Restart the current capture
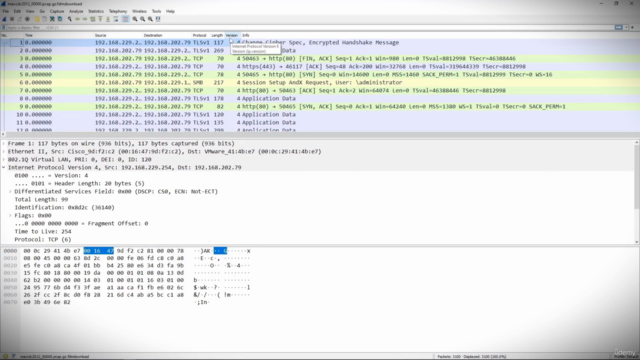 point(20,19)
